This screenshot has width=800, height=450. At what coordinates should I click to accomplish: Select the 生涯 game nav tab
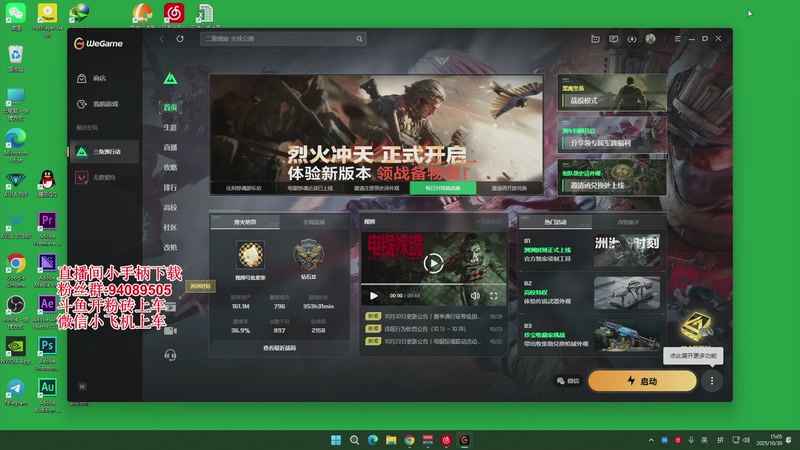[x=170, y=127]
